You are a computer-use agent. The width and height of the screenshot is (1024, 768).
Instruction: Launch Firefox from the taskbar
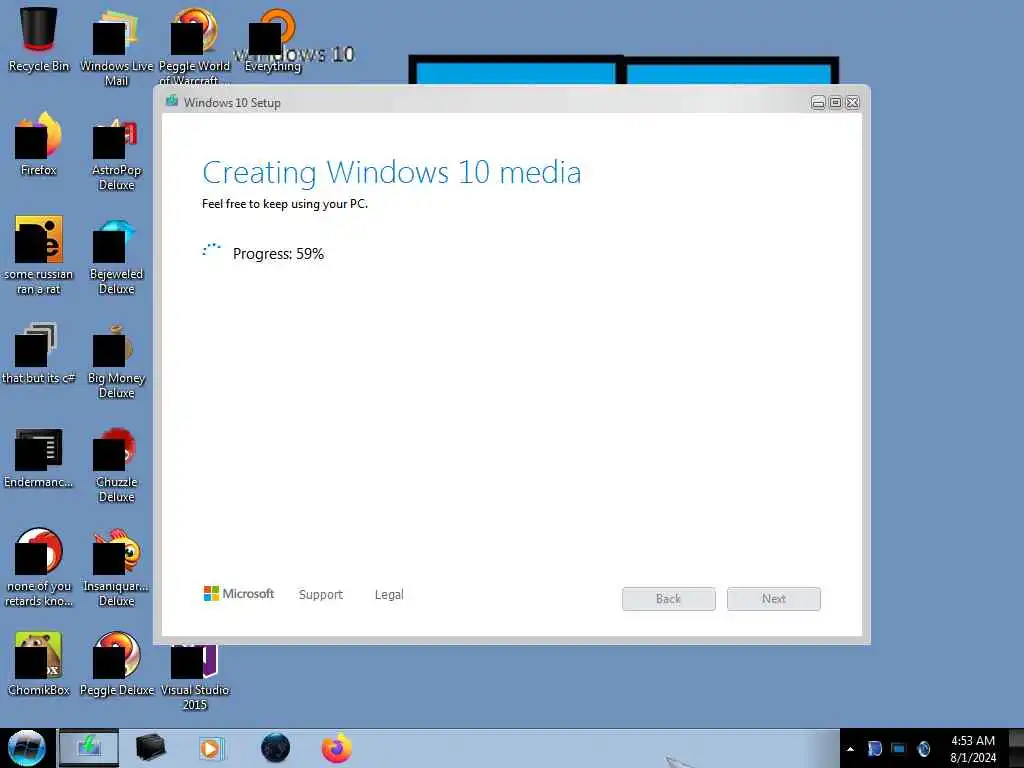coord(337,748)
